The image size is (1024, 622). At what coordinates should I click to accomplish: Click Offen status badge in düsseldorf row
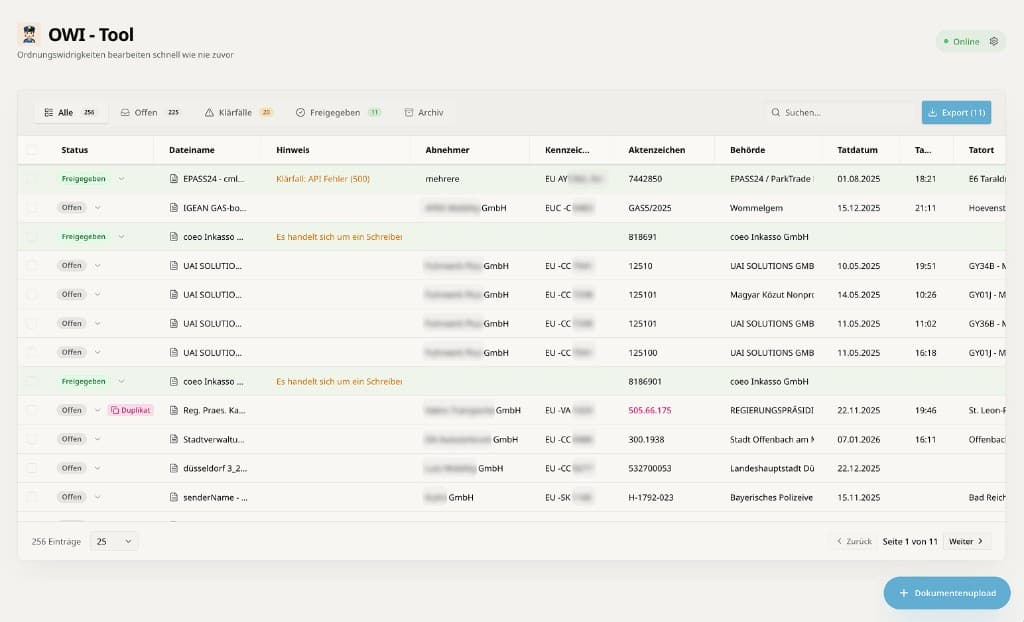tap(72, 468)
